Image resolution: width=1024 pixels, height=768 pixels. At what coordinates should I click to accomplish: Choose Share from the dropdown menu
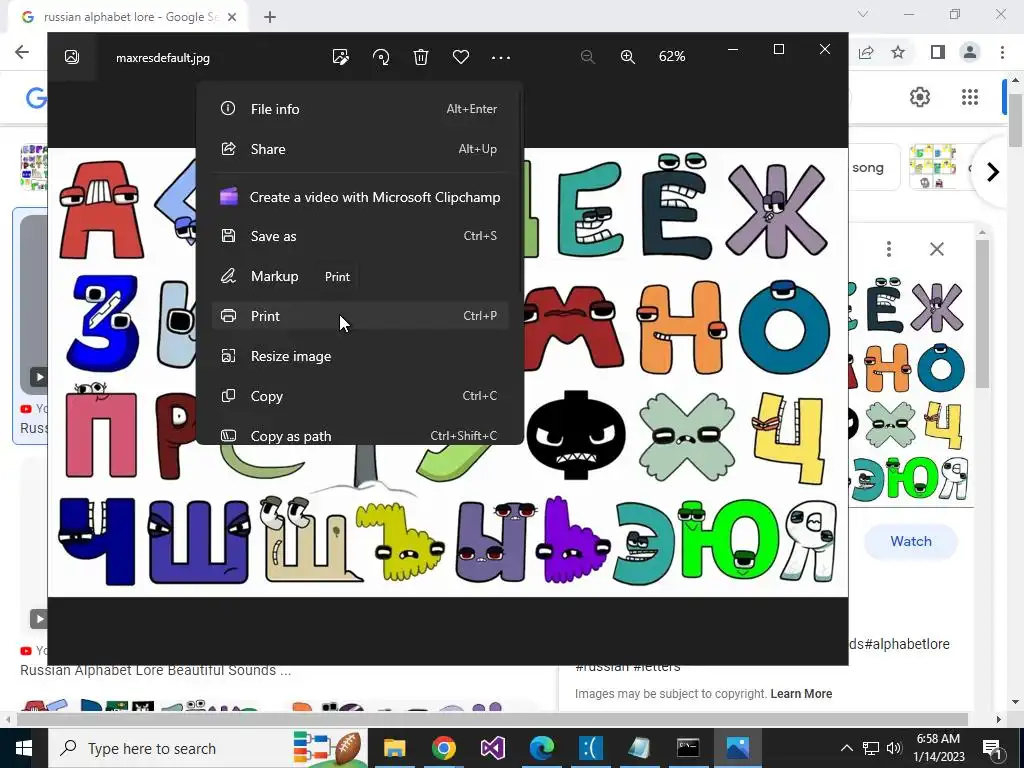(x=360, y=149)
